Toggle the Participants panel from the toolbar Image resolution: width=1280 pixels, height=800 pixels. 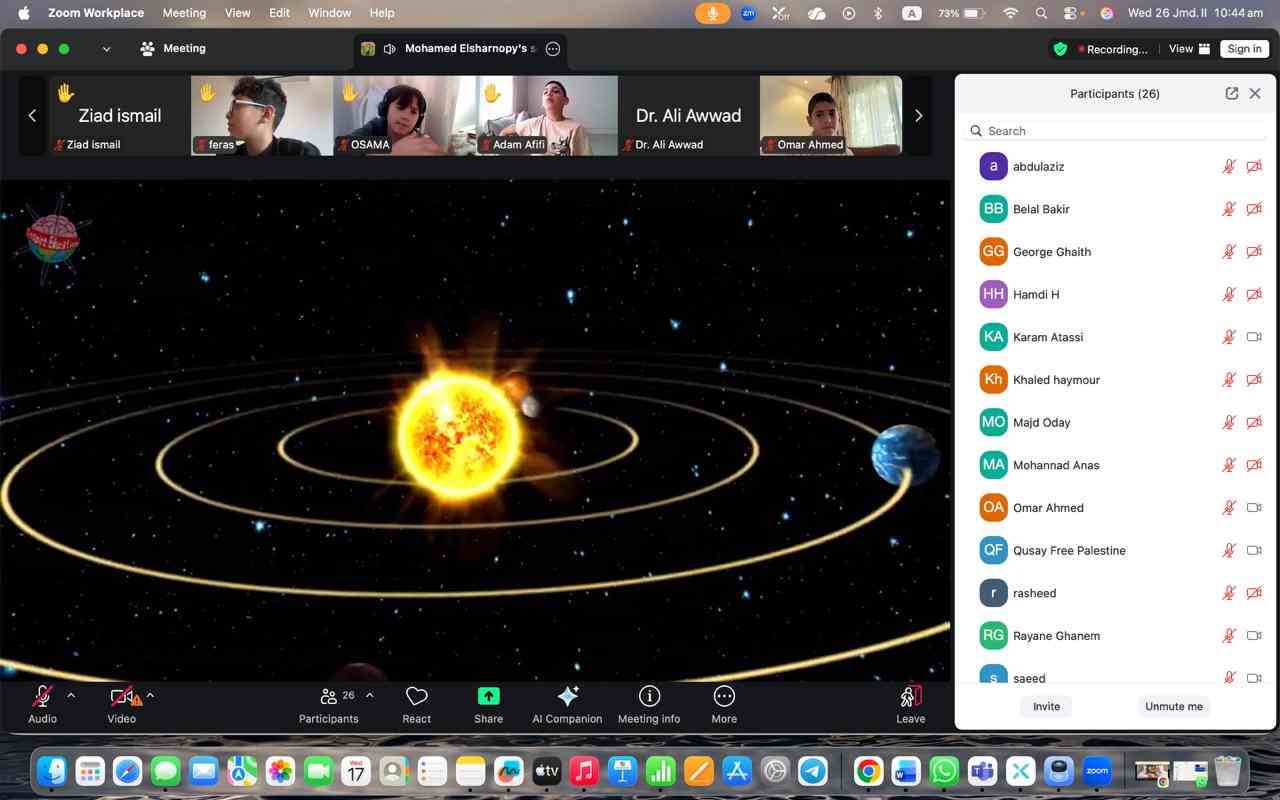click(x=328, y=697)
